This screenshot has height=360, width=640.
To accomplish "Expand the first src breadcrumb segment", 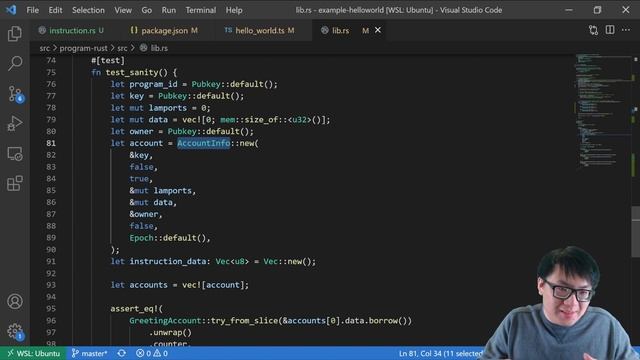I will [44, 48].
